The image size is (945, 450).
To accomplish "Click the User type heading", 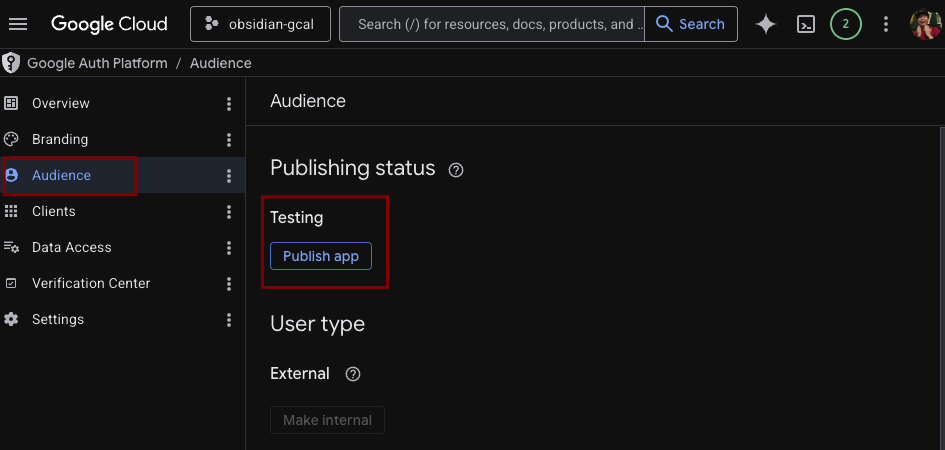I will click(317, 324).
